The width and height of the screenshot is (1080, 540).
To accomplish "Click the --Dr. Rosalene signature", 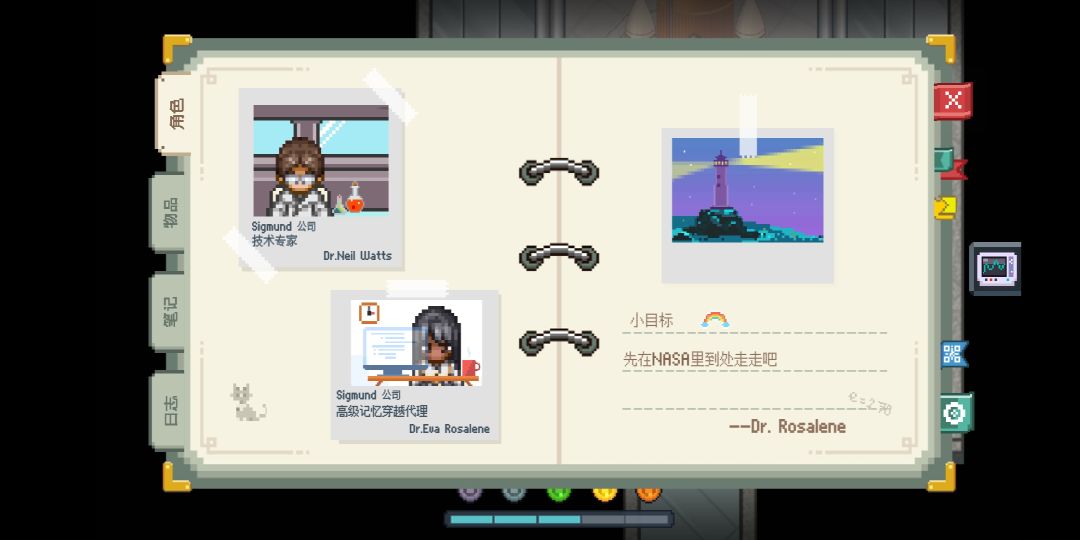I will click(787, 426).
